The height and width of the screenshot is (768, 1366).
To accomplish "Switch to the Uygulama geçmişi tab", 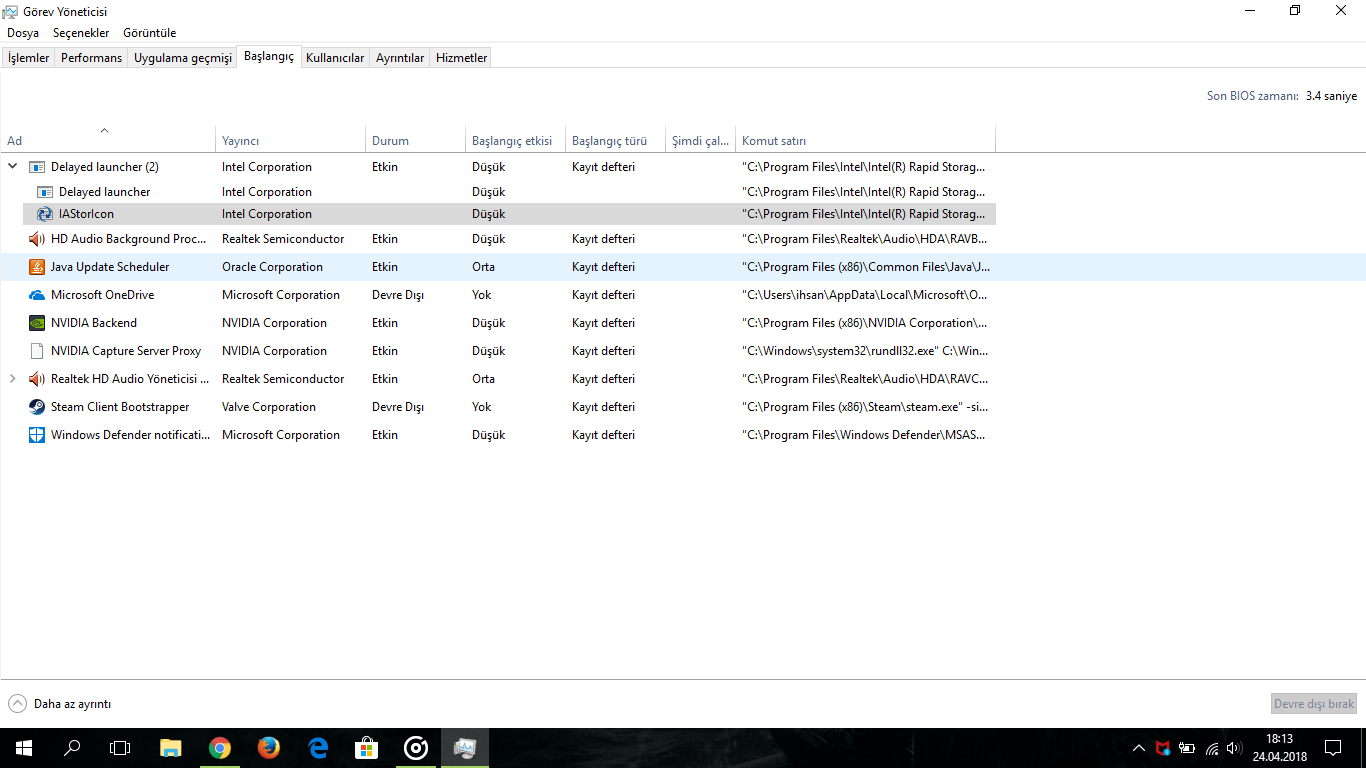I will 183,58.
